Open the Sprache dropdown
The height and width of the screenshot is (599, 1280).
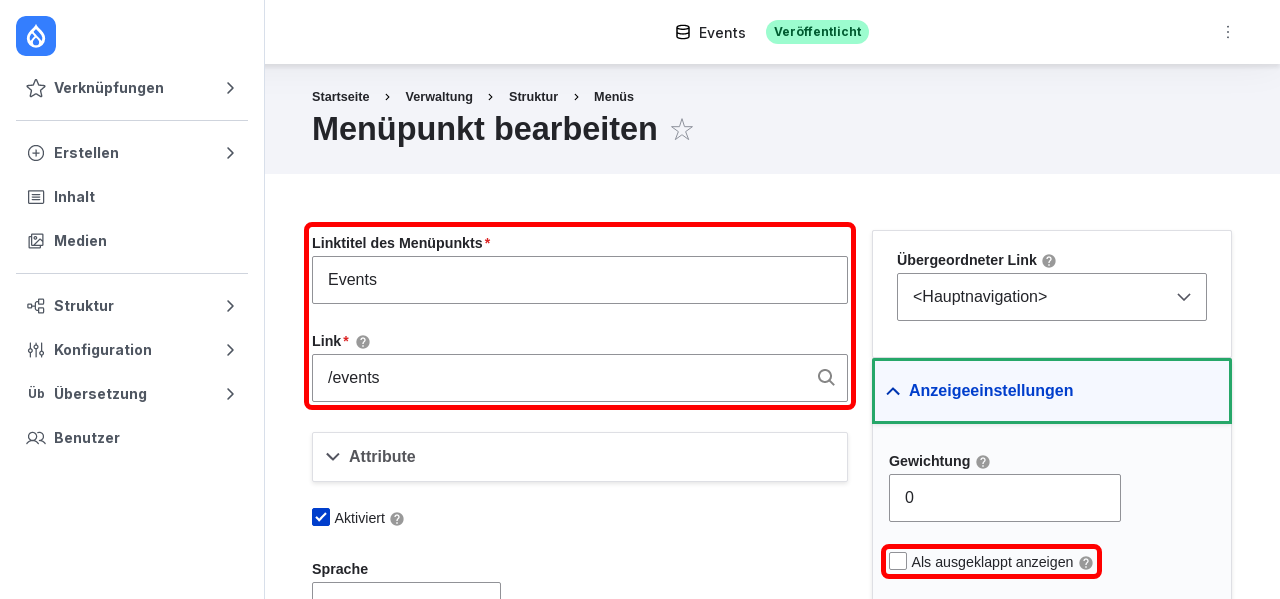tap(406, 591)
